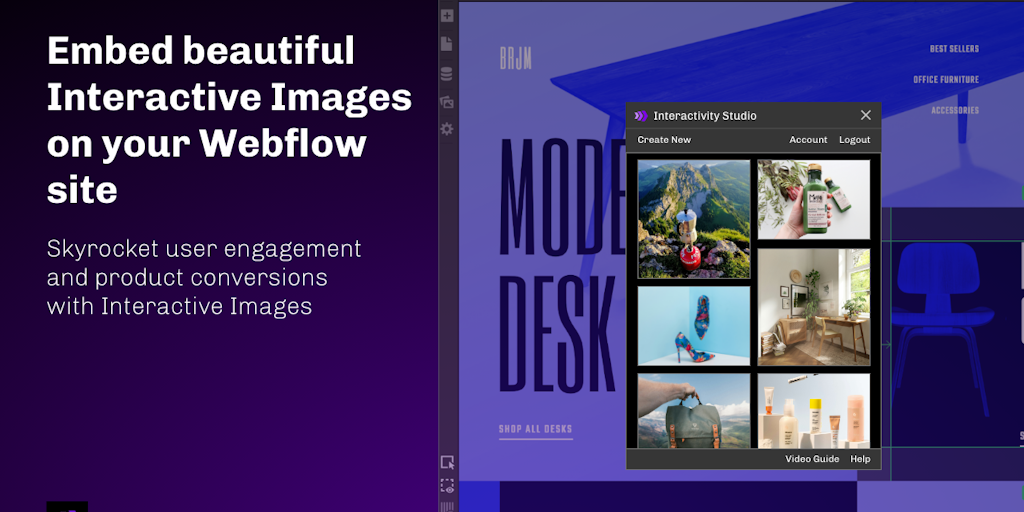1024x512 pixels.
Task: Select the green bottle thumbnail
Action: [x=813, y=199]
